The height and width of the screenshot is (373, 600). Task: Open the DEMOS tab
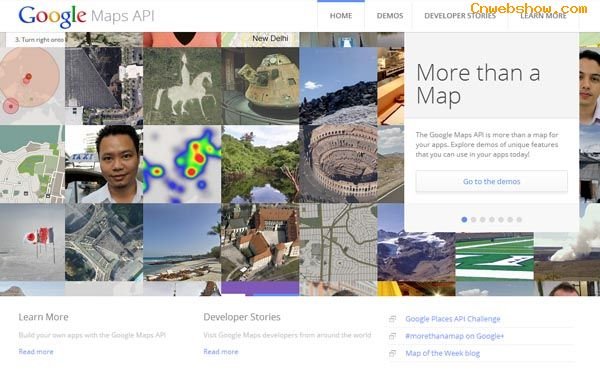[390, 16]
